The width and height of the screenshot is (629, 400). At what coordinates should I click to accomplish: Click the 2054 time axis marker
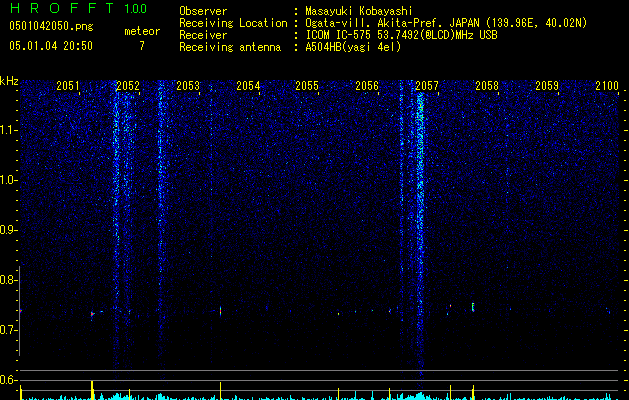pos(248,86)
